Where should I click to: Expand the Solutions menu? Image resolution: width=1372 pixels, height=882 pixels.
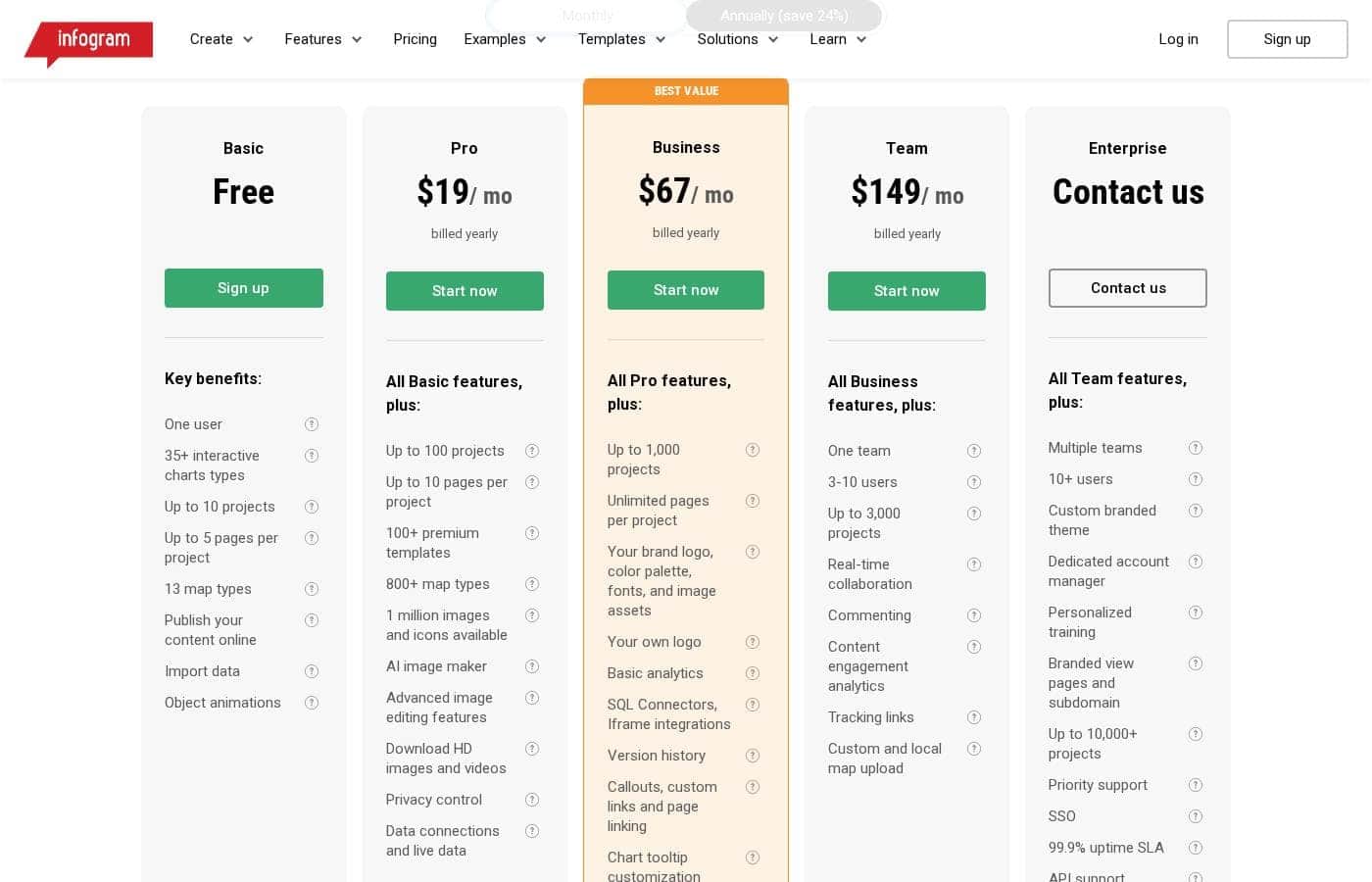pos(738,39)
